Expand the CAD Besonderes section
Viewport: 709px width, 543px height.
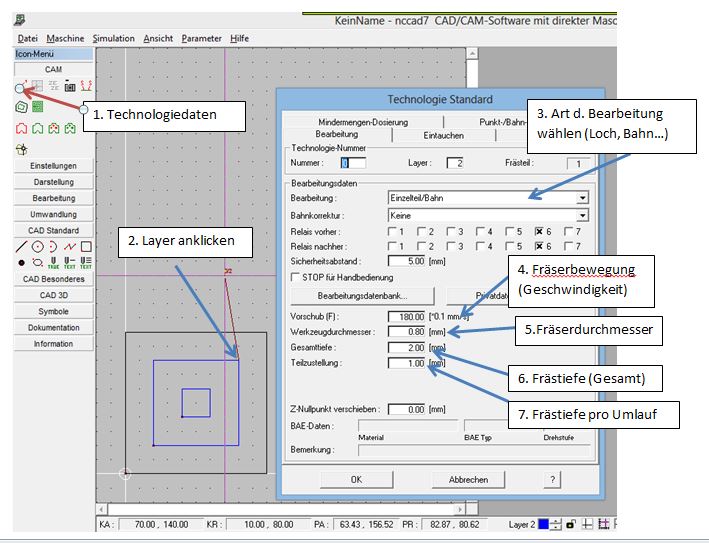click(x=54, y=279)
